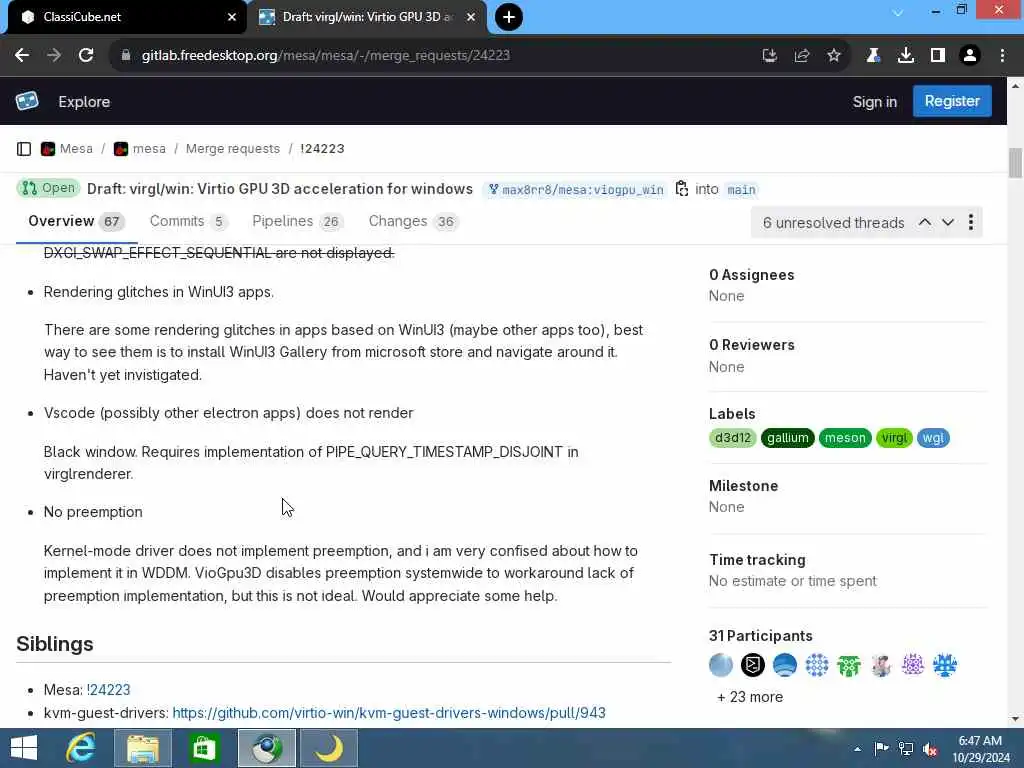
Task: Open the browser downloads icon
Action: (906, 56)
